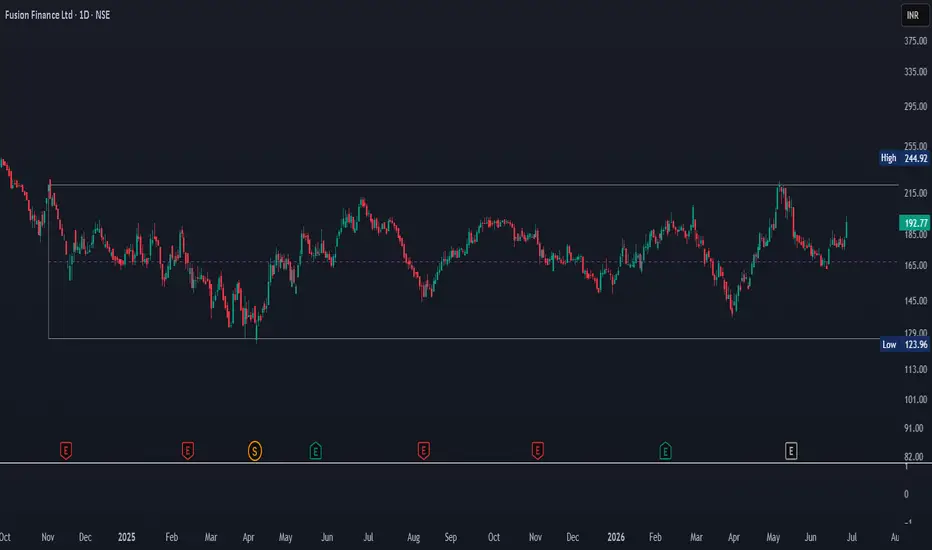The image size is (932, 550).
Task: Click the 91.00 price scale label
Action: [x=915, y=428]
